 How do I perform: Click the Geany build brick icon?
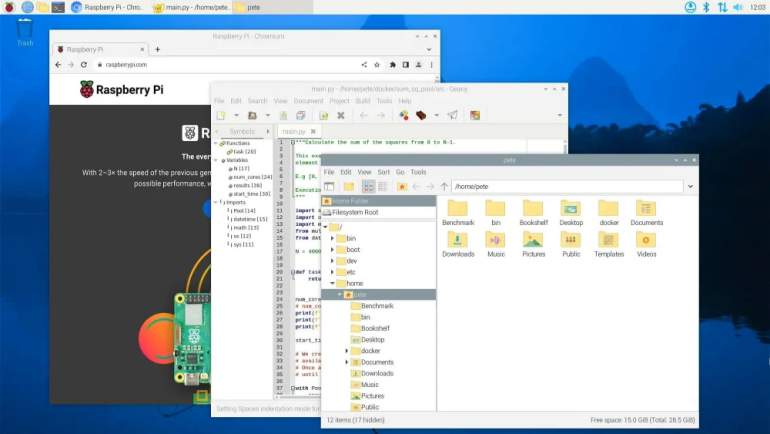coord(422,115)
